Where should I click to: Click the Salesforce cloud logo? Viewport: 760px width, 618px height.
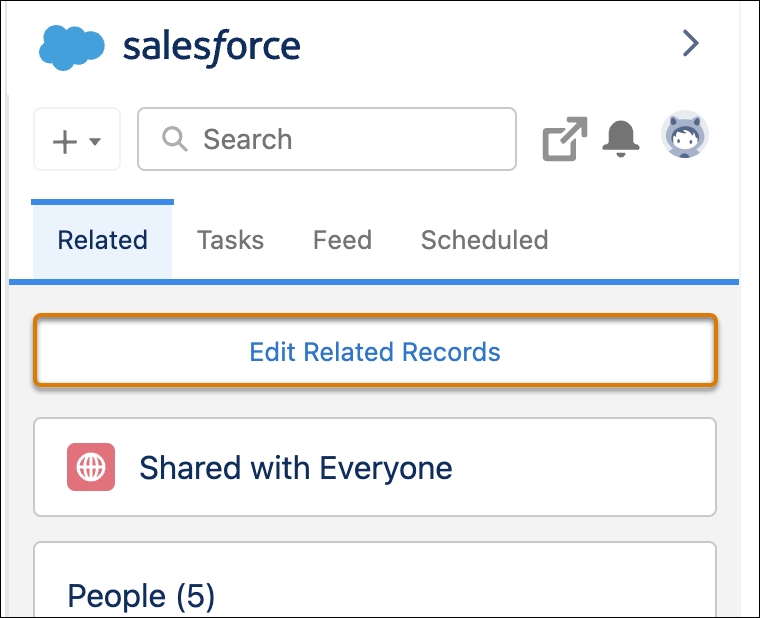pyautogui.click(x=72, y=47)
